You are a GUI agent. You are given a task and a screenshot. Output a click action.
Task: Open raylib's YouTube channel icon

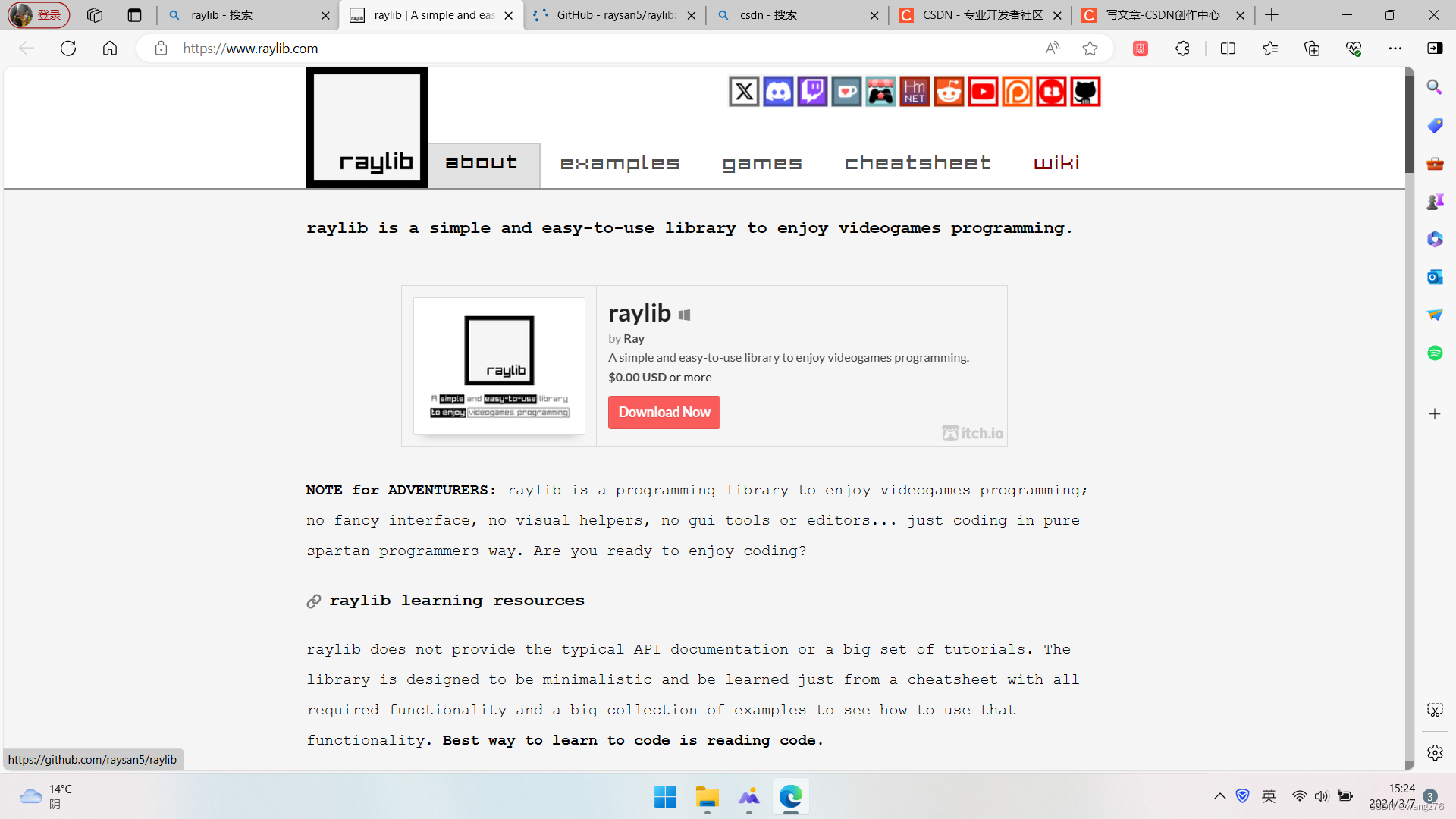(x=983, y=91)
